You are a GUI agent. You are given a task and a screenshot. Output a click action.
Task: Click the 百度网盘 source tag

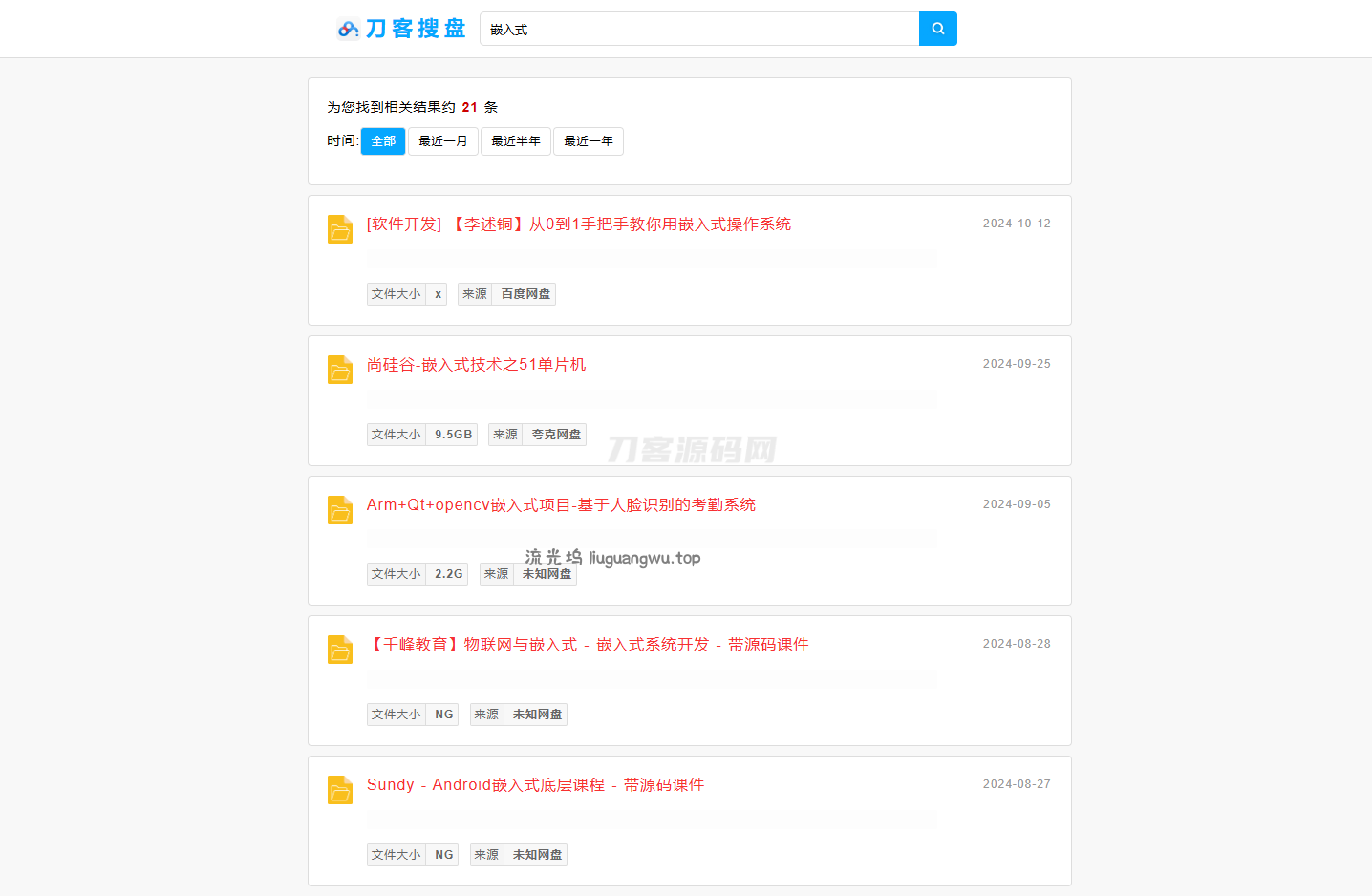click(x=525, y=294)
